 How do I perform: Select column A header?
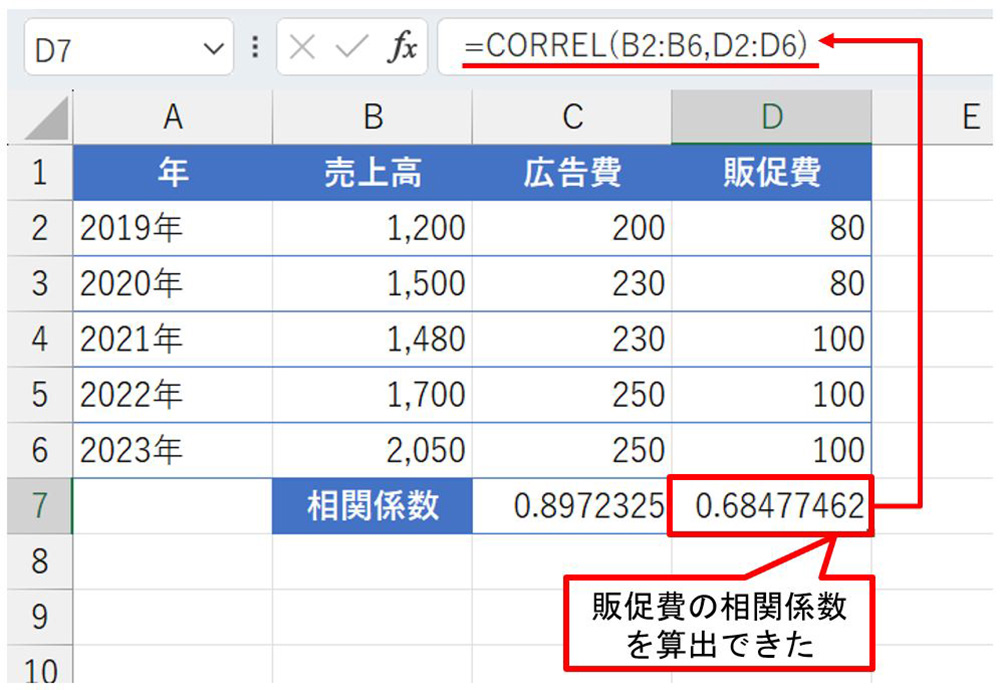point(172,117)
